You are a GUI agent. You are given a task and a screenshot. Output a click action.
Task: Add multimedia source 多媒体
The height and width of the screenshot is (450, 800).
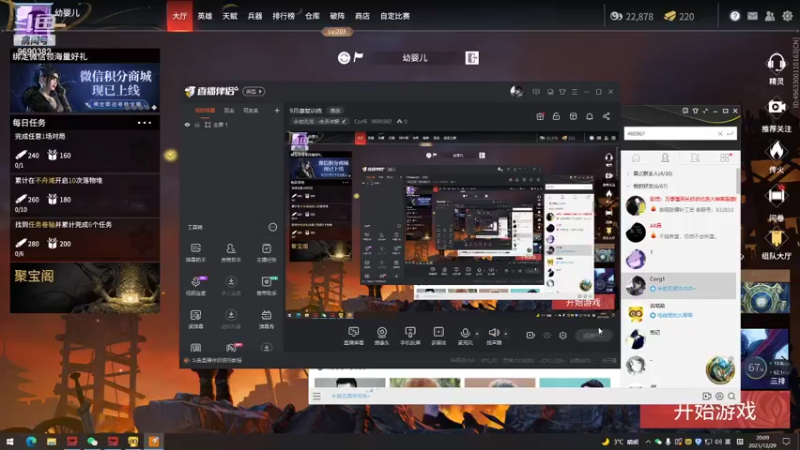click(439, 336)
